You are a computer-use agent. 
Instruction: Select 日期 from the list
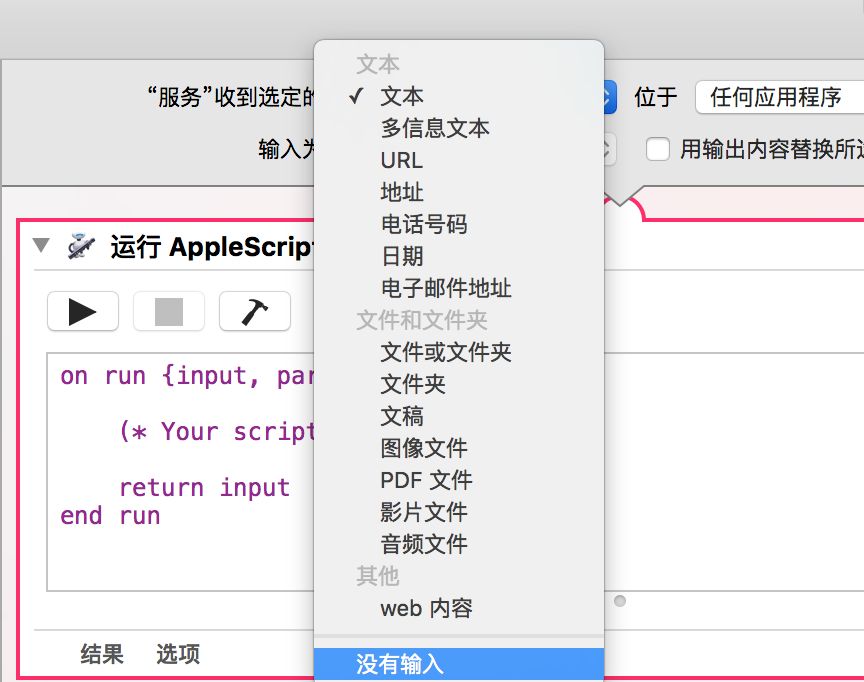coord(458,256)
